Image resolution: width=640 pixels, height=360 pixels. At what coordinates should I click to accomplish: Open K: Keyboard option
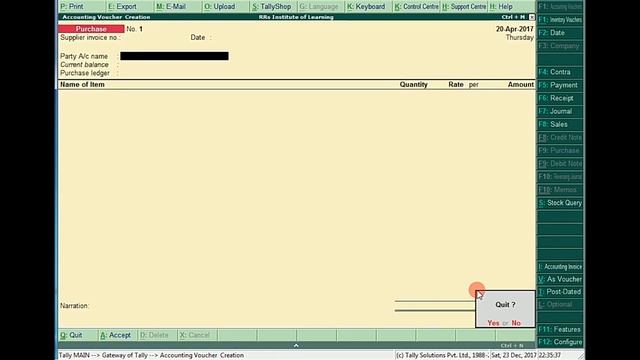coord(369,7)
